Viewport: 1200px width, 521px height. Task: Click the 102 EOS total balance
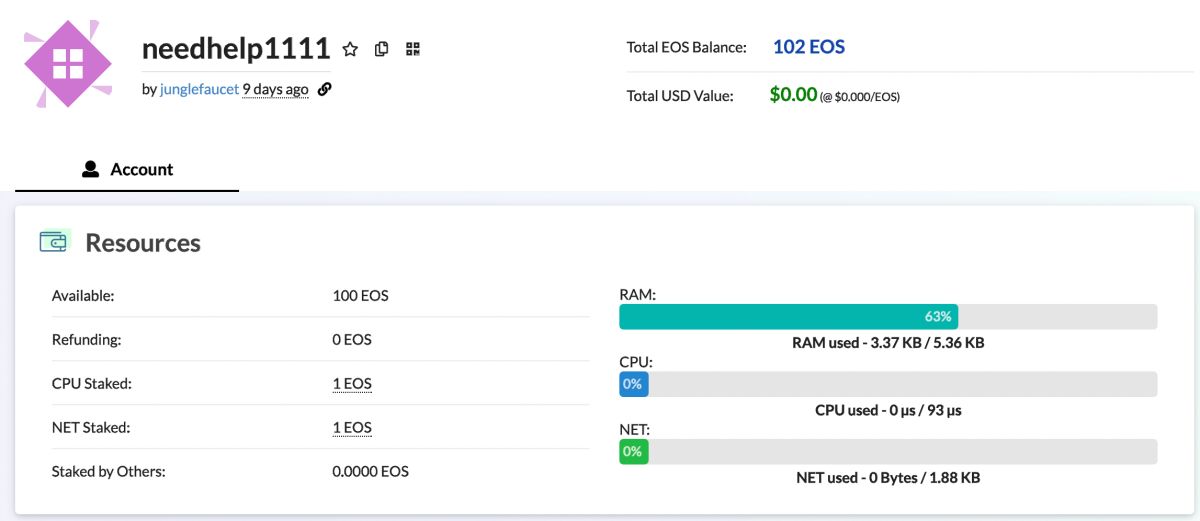809,47
